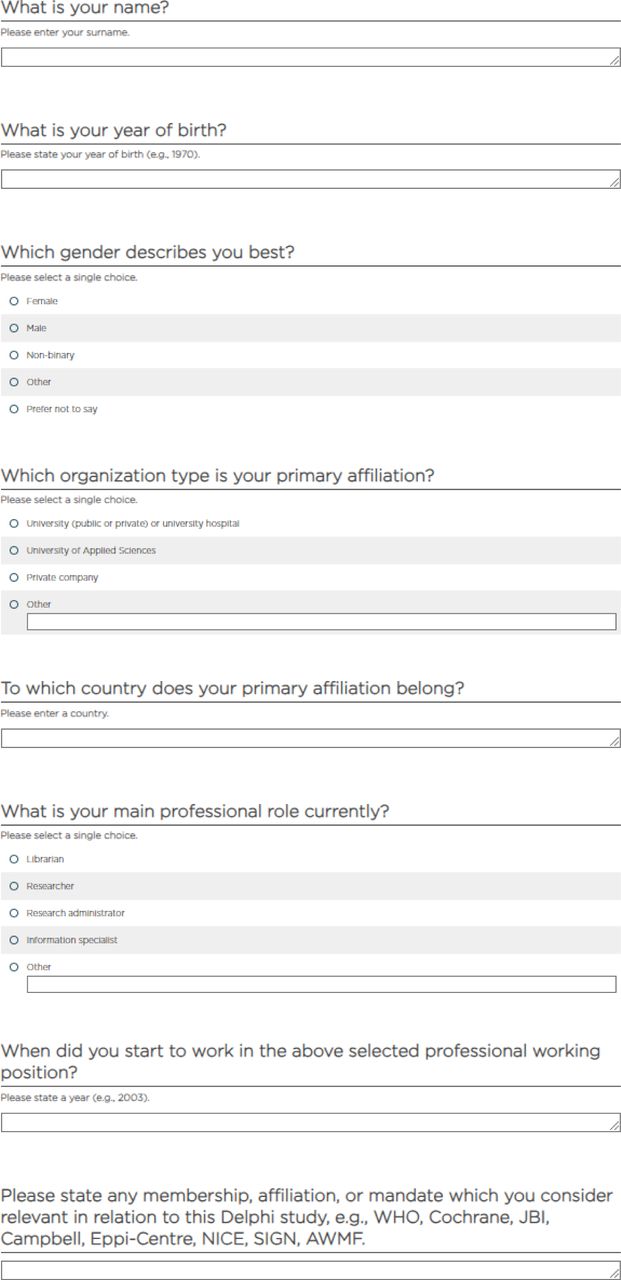Image resolution: width=621 pixels, height=1280 pixels.
Task: Focus the membership and affiliation text area
Action: [310, 1270]
